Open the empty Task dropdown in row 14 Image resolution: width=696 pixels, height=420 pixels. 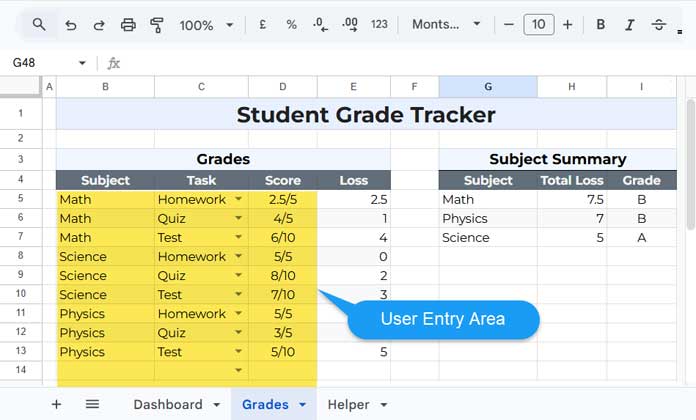tap(238, 370)
